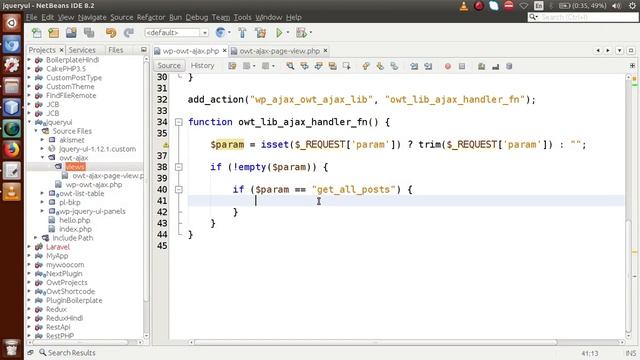The image size is (640, 360).
Task: Click the New Project toolbar icon
Action: click(53, 33)
